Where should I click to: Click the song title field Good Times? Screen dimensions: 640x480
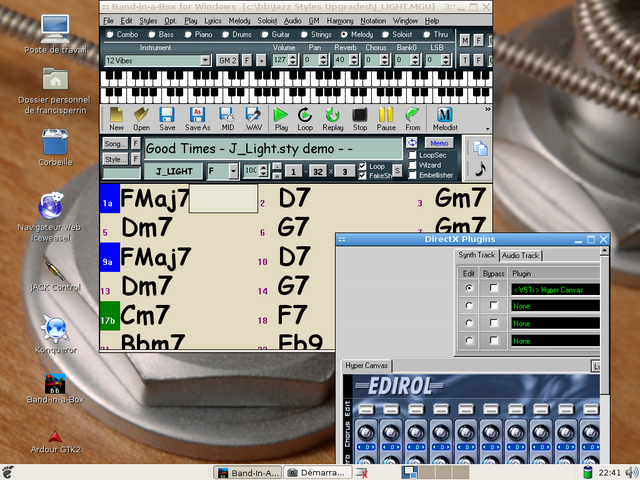[x=273, y=149]
